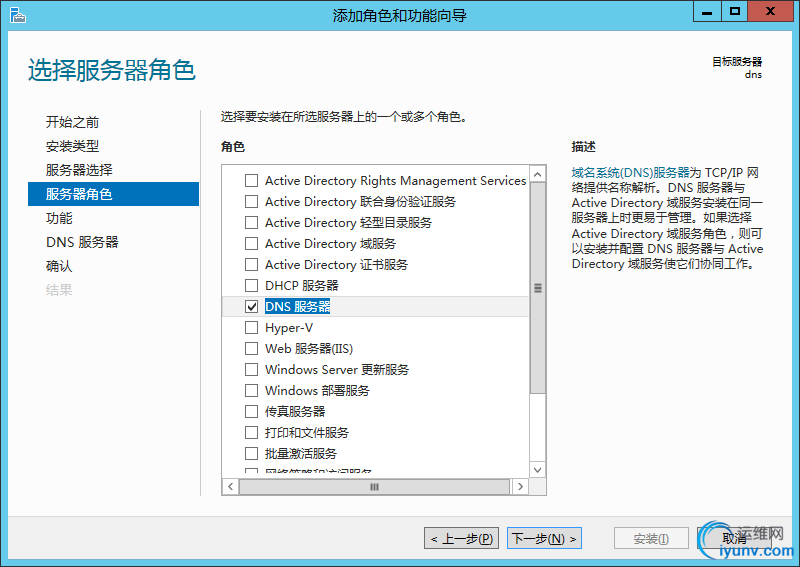Click the 下一步(N) button
The height and width of the screenshot is (567, 800).
point(544,539)
